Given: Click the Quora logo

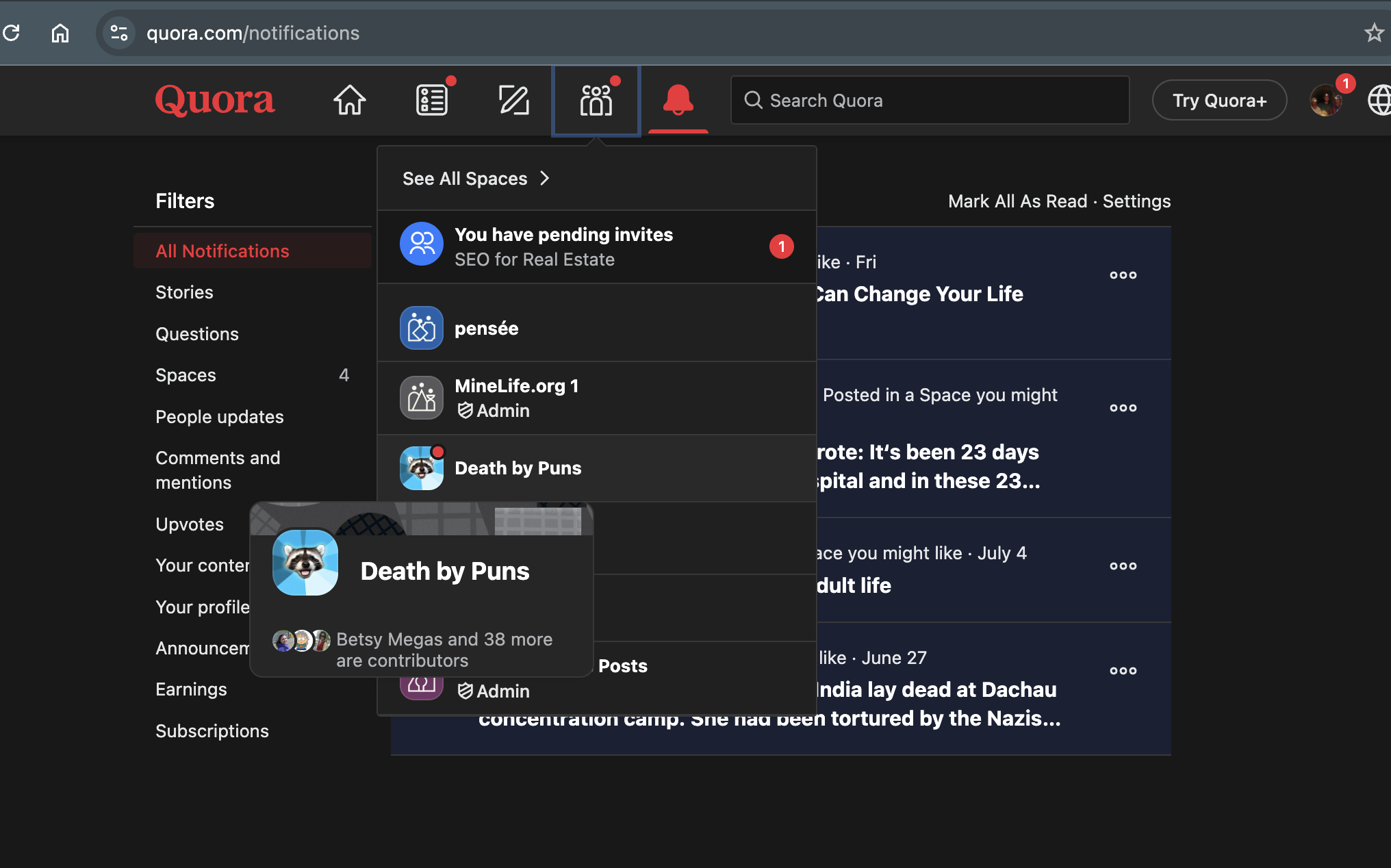Looking at the screenshot, I should pyautogui.click(x=215, y=100).
